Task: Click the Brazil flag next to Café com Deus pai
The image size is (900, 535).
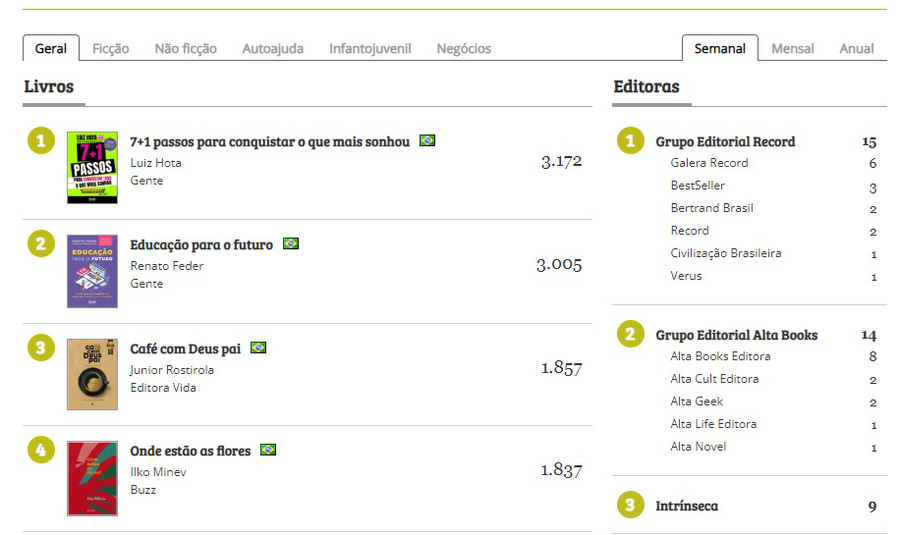Action: pos(258,348)
